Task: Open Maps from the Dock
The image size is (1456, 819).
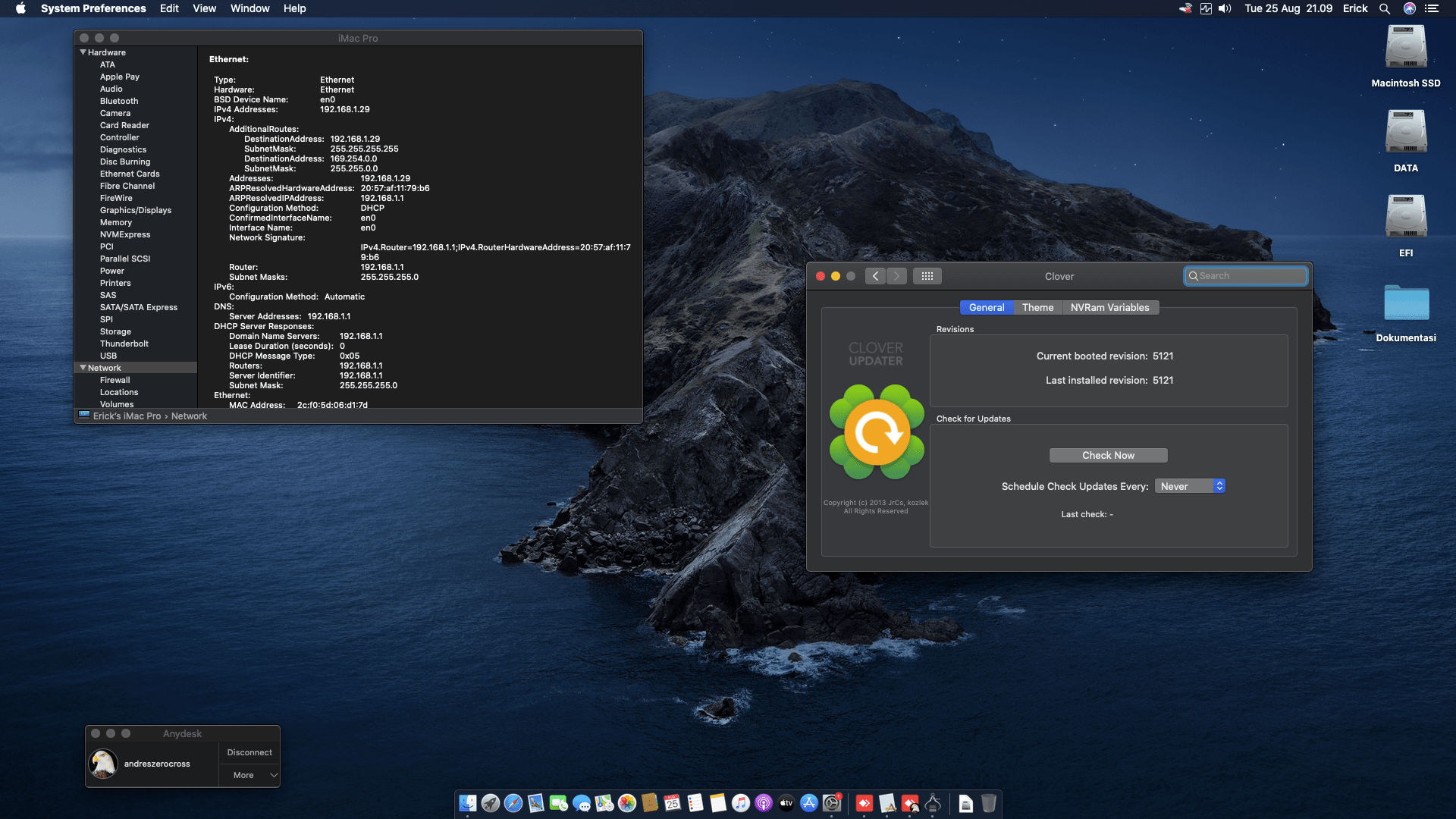Action: coord(604,803)
